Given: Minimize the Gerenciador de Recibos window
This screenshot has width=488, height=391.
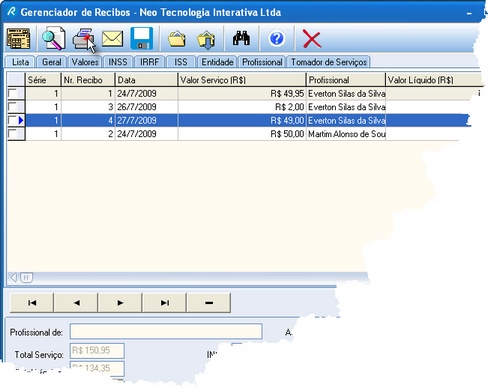Looking at the screenshot, I should point(469,13).
